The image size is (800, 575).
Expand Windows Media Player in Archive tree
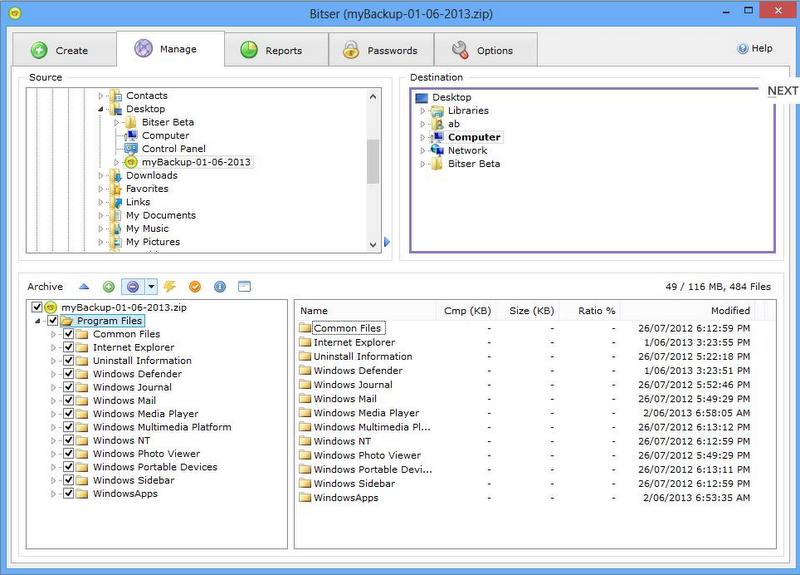pos(54,414)
